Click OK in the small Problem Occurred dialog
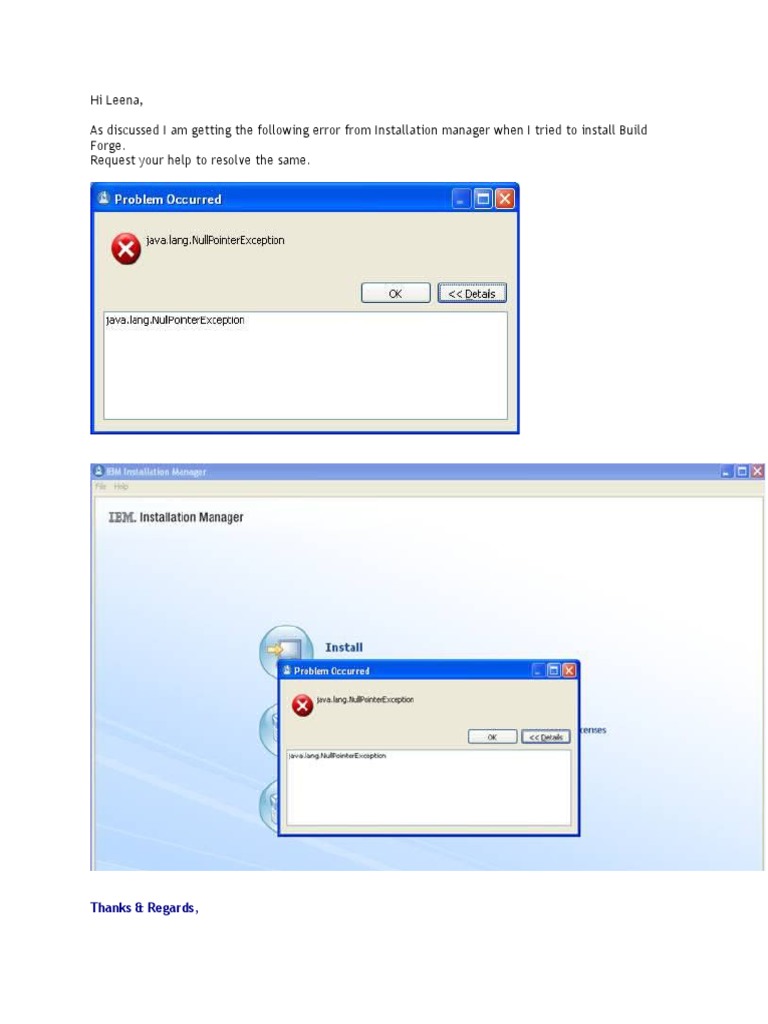This screenshot has height=1024, width=768. [492, 737]
